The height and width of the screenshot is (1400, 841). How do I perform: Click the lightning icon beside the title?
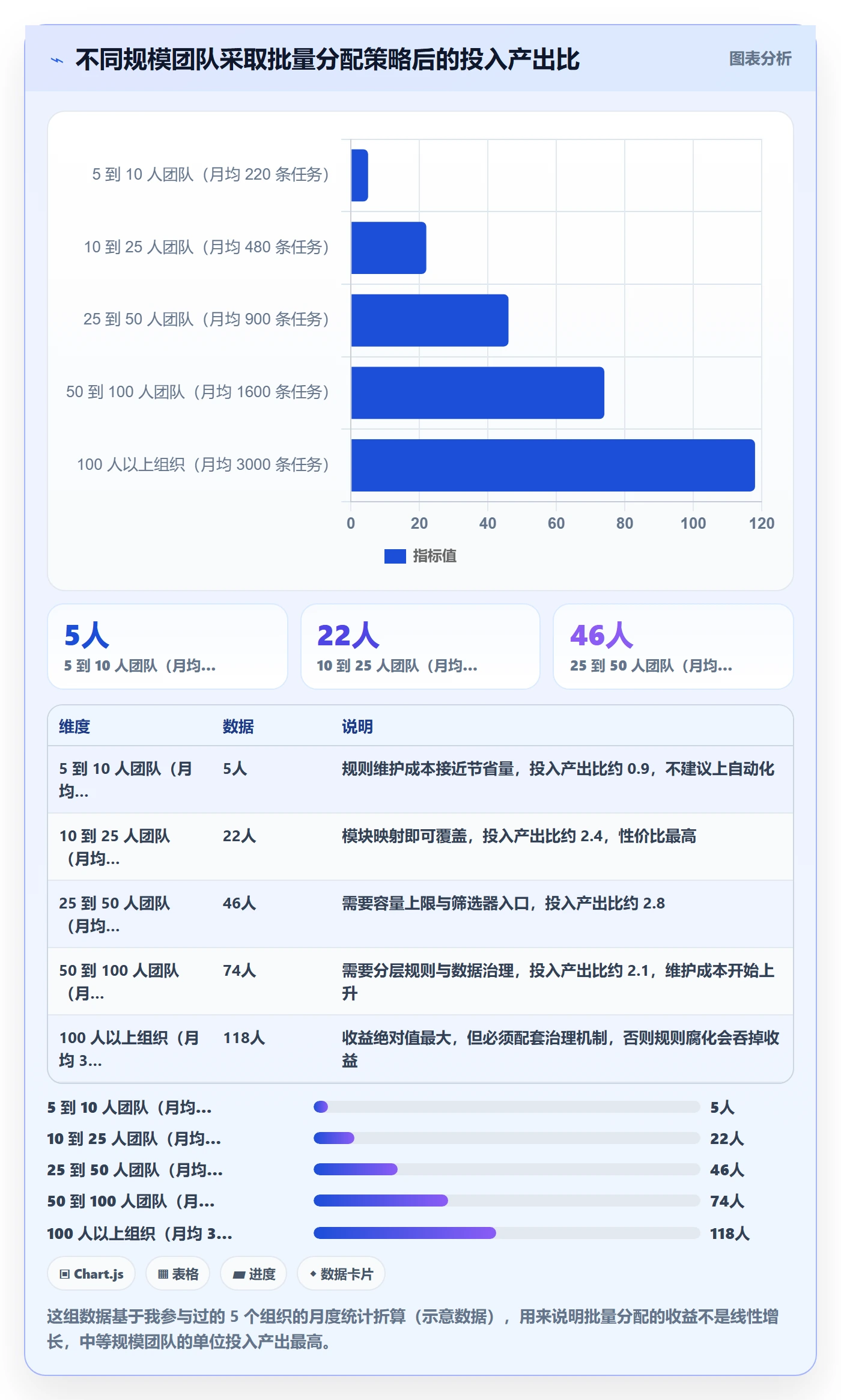click(x=57, y=60)
